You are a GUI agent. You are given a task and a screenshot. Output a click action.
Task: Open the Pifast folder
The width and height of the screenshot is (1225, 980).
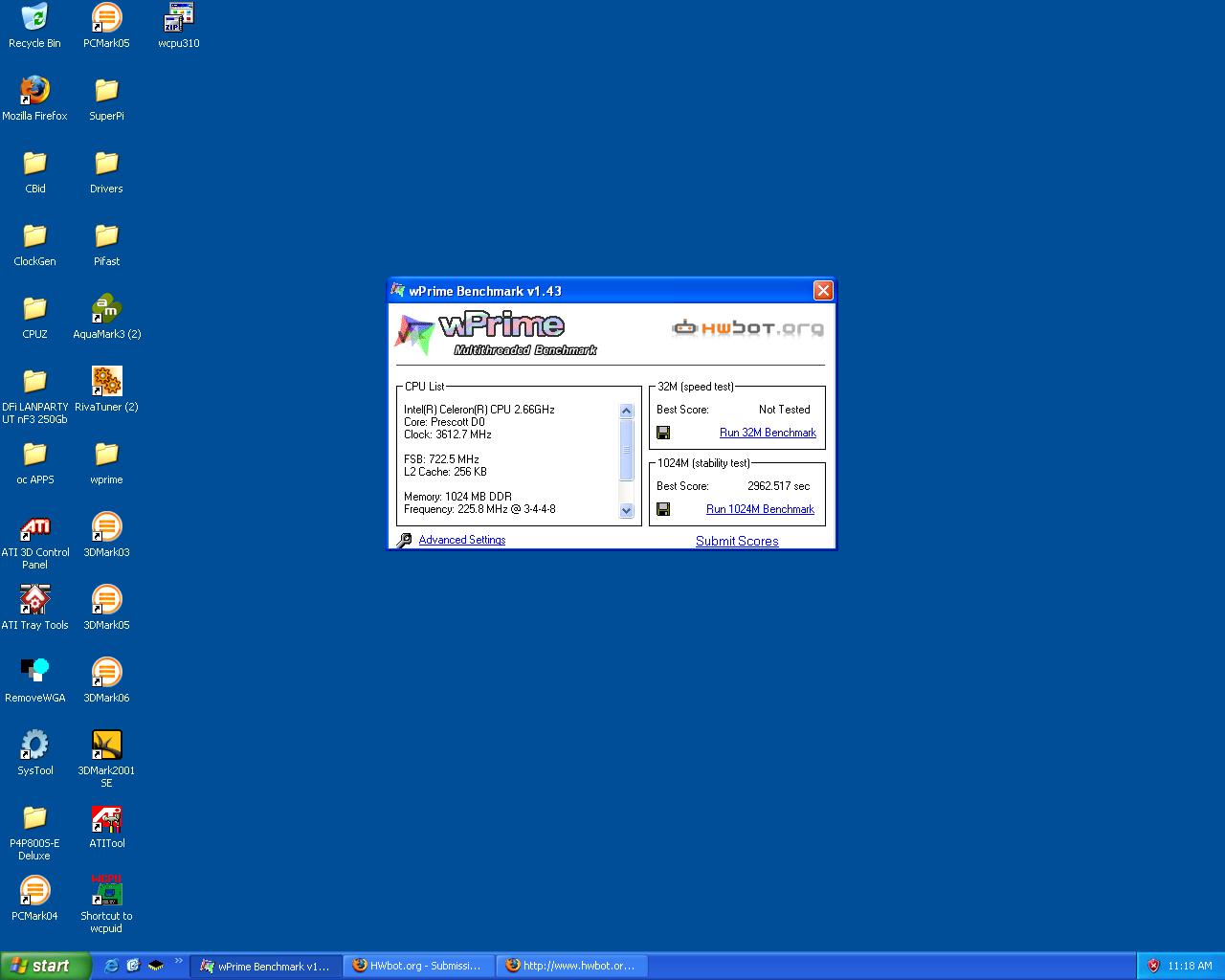[106, 245]
